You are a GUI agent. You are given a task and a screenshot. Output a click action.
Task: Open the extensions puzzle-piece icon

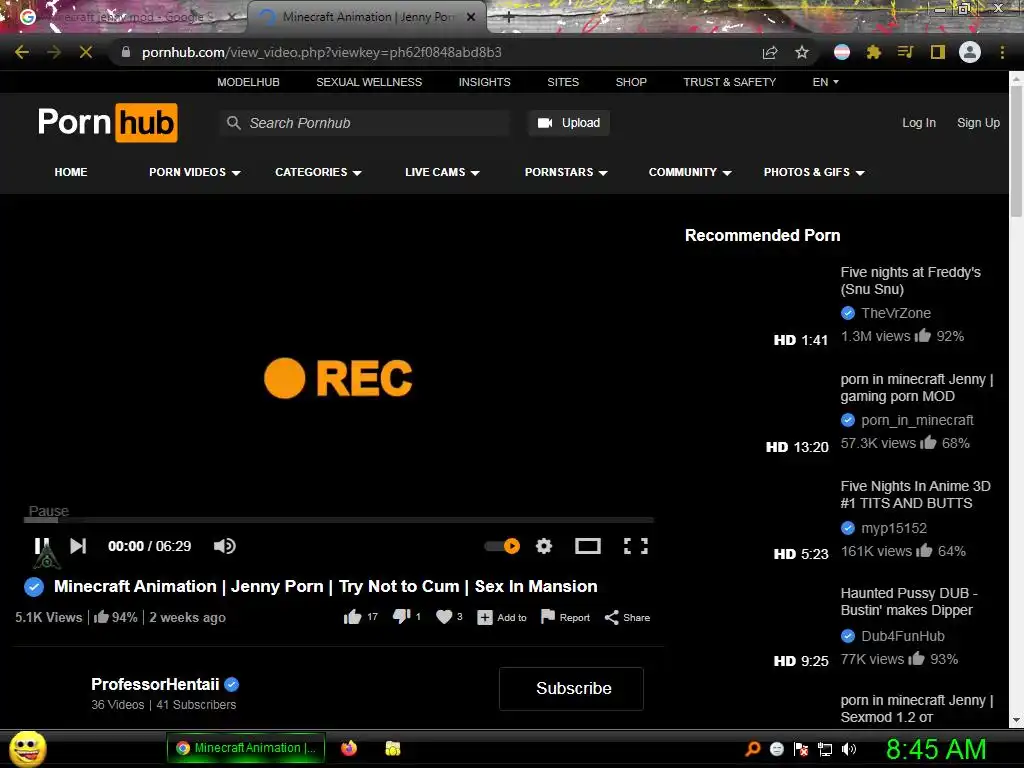(874, 52)
